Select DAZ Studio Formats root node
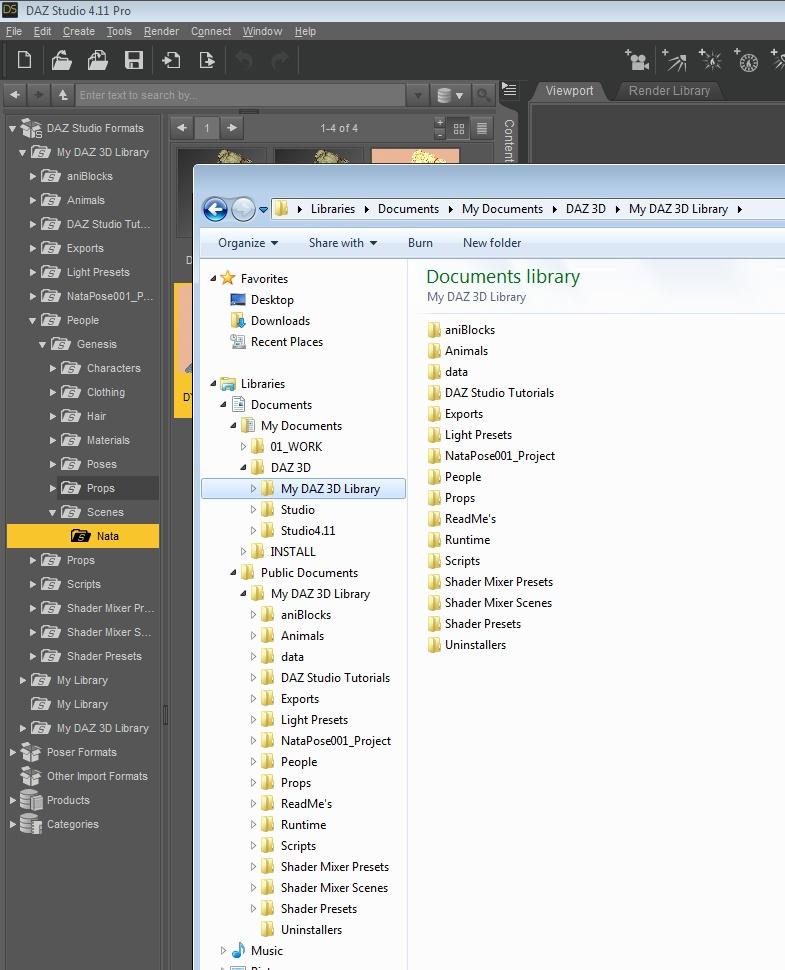Image resolution: width=785 pixels, height=970 pixels. click(95, 128)
